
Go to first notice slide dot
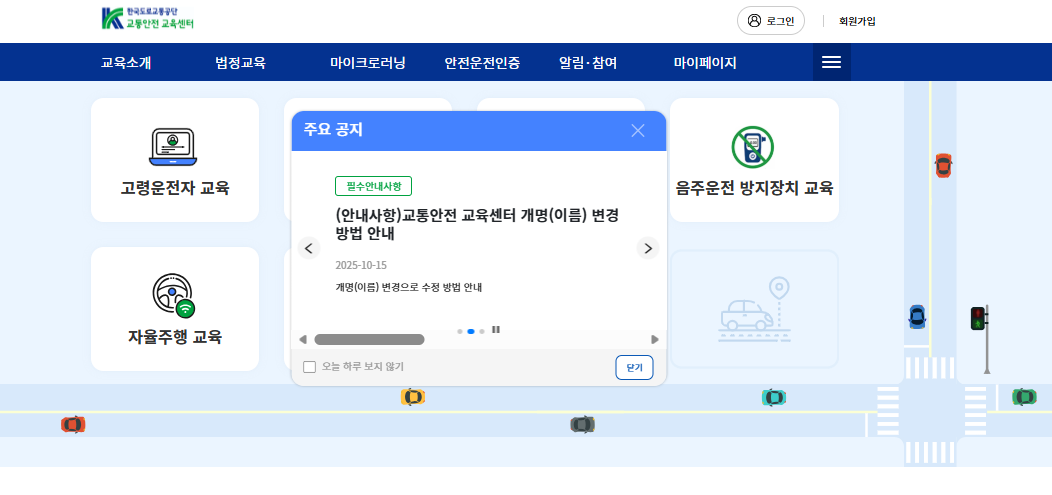pos(460,331)
